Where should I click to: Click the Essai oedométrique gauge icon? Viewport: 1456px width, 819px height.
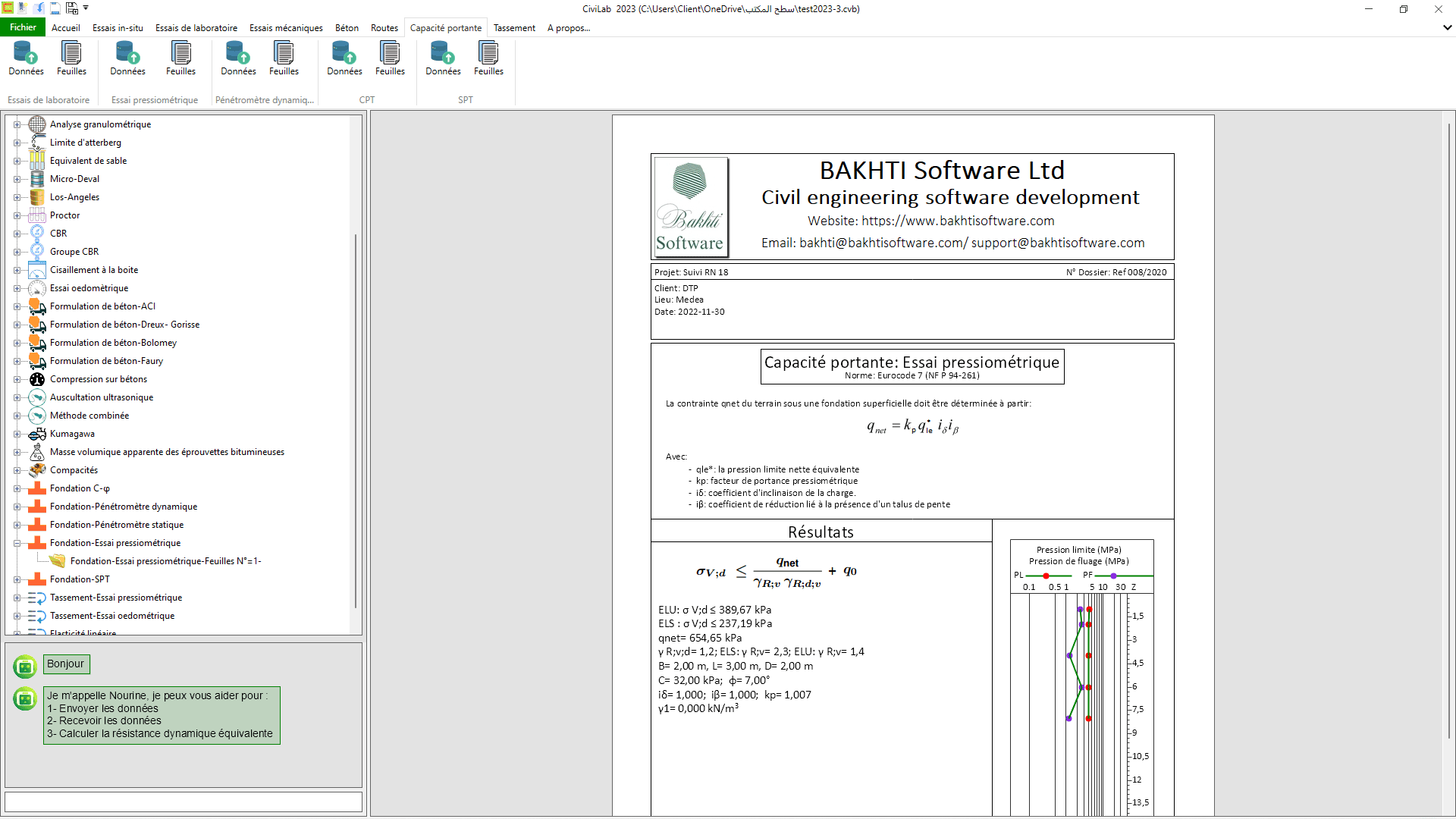coord(37,288)
